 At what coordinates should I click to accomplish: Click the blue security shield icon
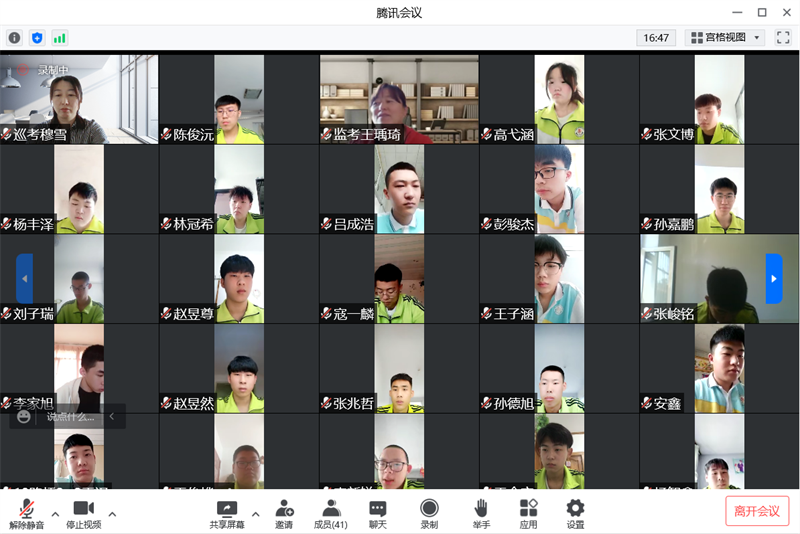pos(37,38)
